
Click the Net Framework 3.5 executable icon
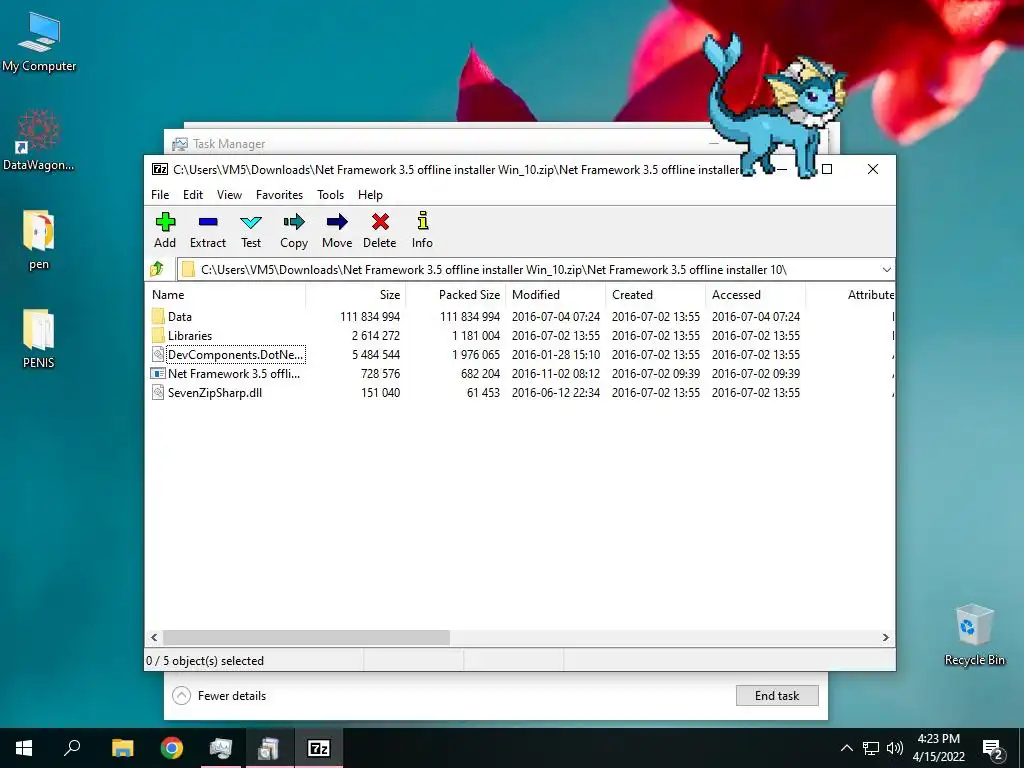[157, 374]
